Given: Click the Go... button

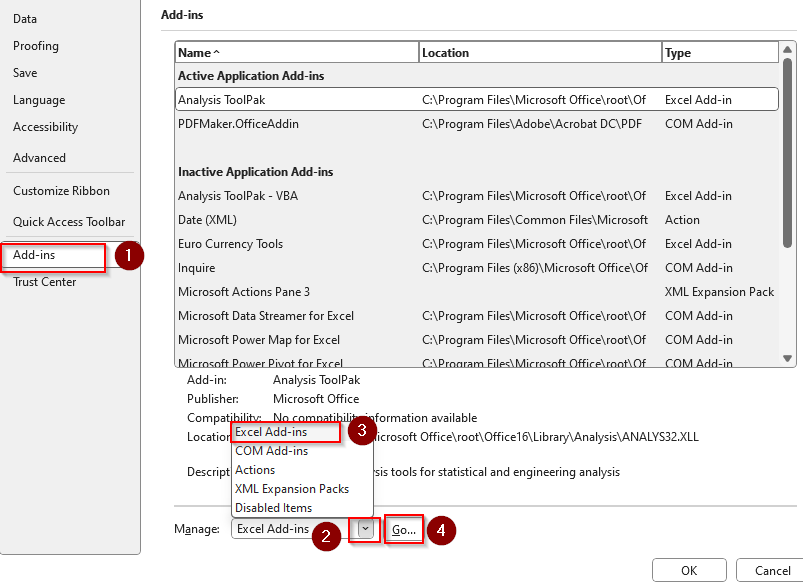Looking at the screenshot, I should click(404, 530).
